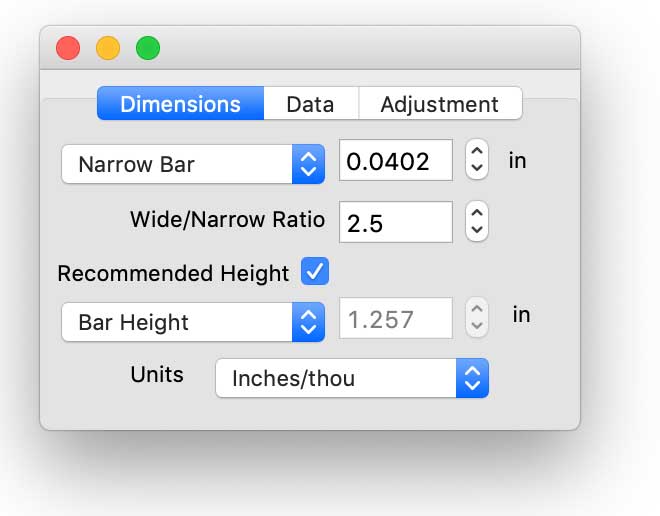Click the disabled 1.257 bar height field
660x516 pixels.
click(x=396, y=318)
